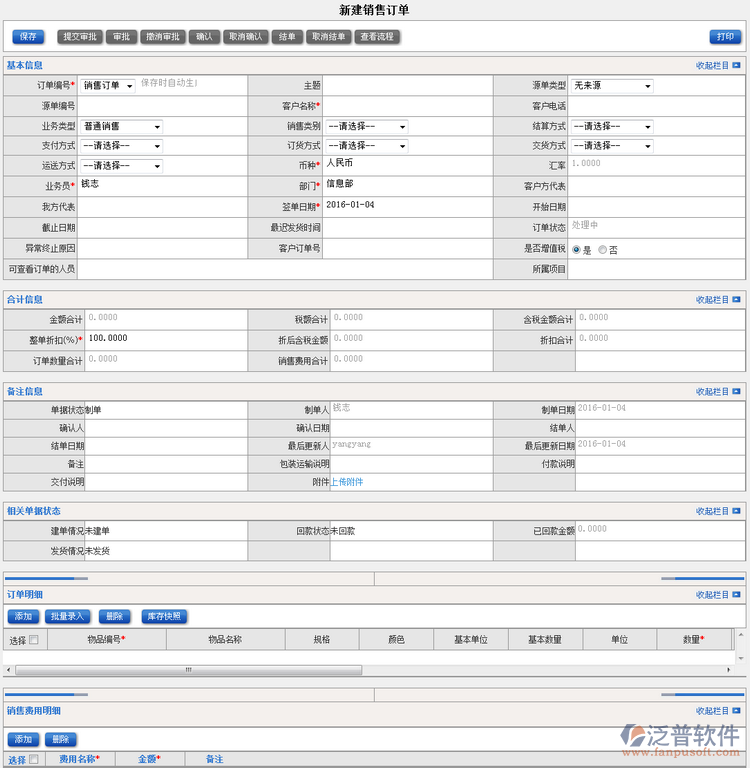Click 添加 button in 订单明细
Screen dimensions: 750x768
tap(23, 617)
